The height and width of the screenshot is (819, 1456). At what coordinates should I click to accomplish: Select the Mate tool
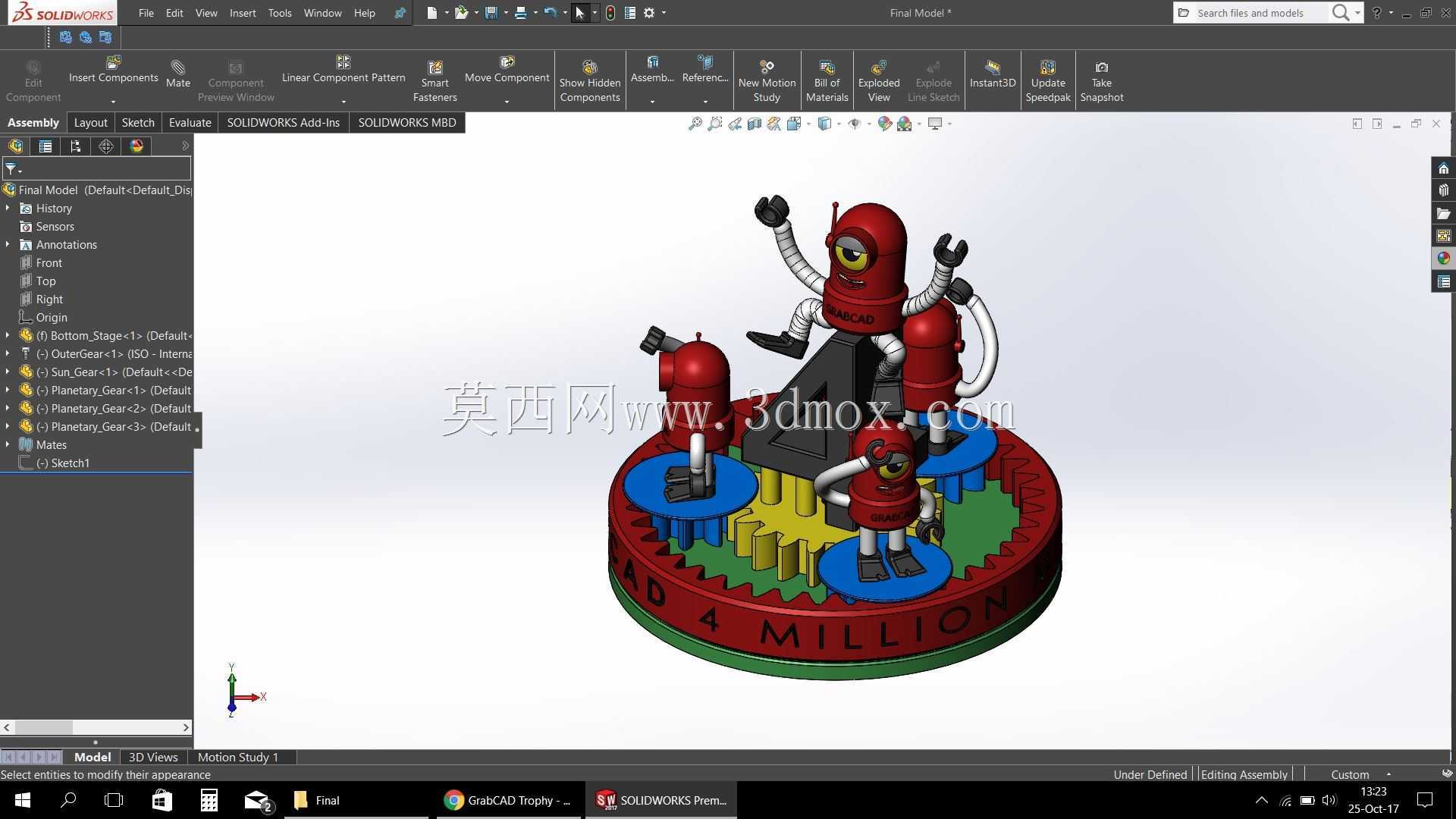coord(178,74)
